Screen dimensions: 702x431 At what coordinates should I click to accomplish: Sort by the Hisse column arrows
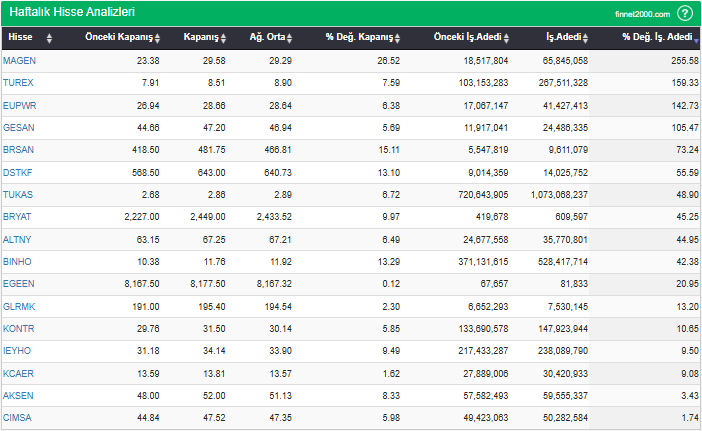(37, 38)
